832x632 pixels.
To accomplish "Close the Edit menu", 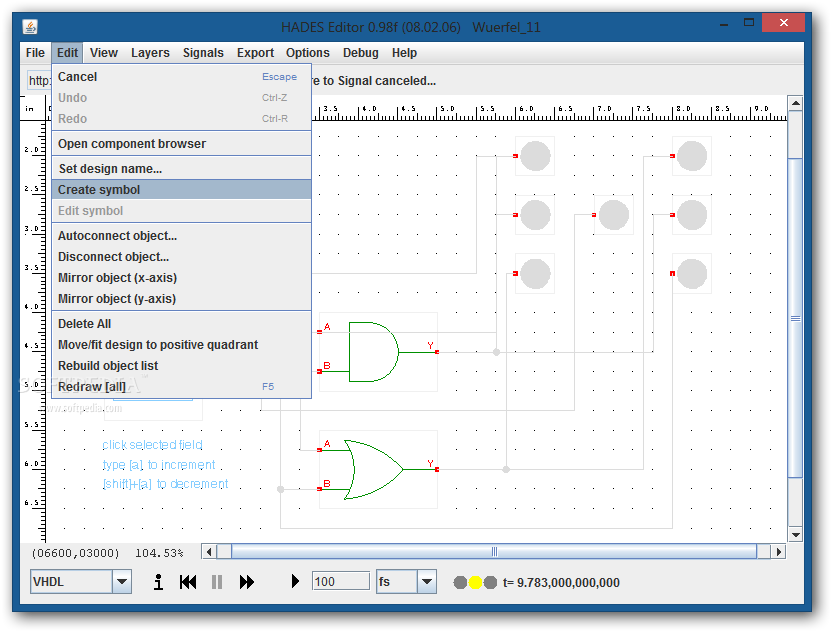I will (67, 53).
